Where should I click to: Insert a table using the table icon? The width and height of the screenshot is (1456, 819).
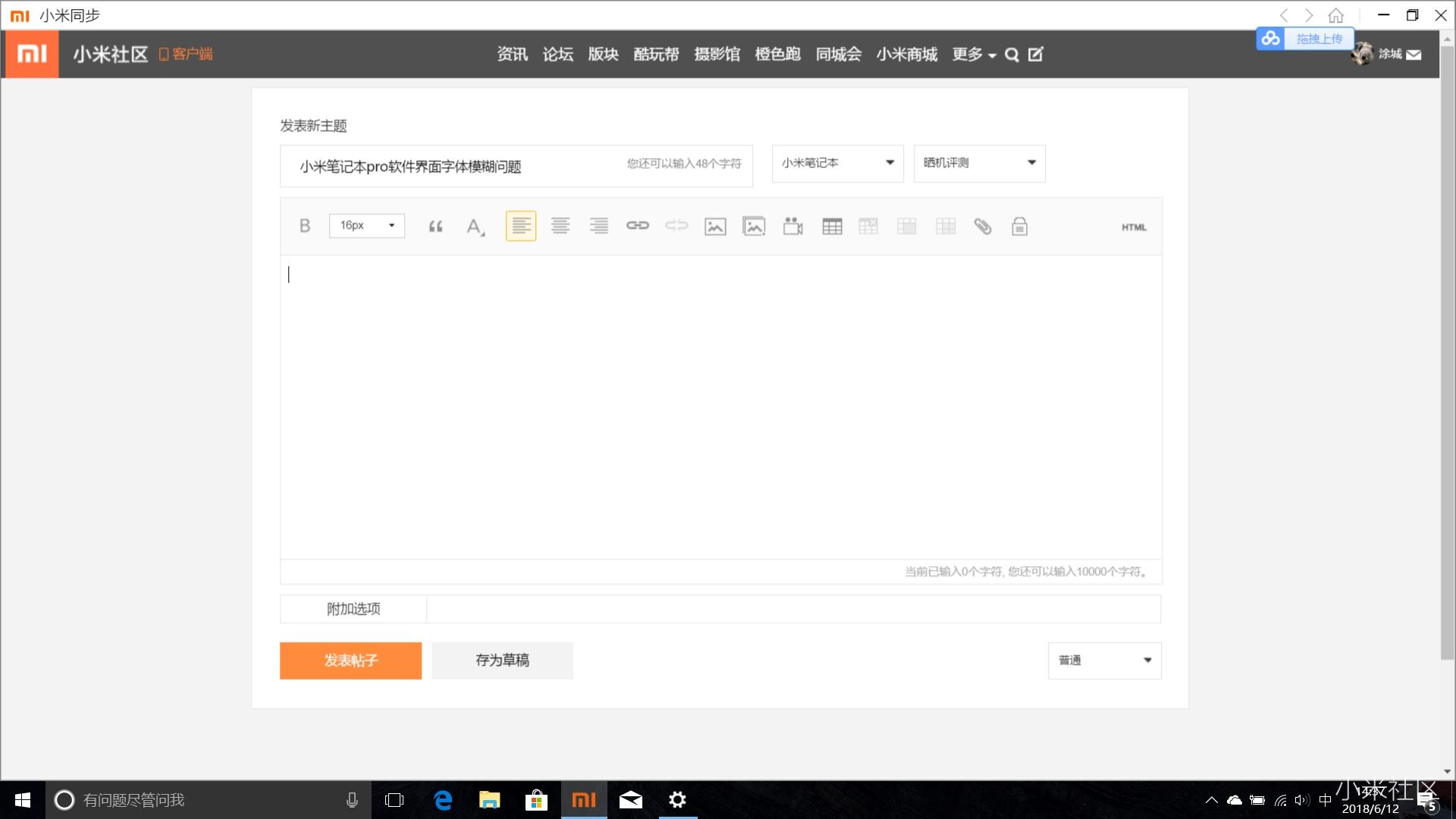pyautogui.click(x=831, y=225)
